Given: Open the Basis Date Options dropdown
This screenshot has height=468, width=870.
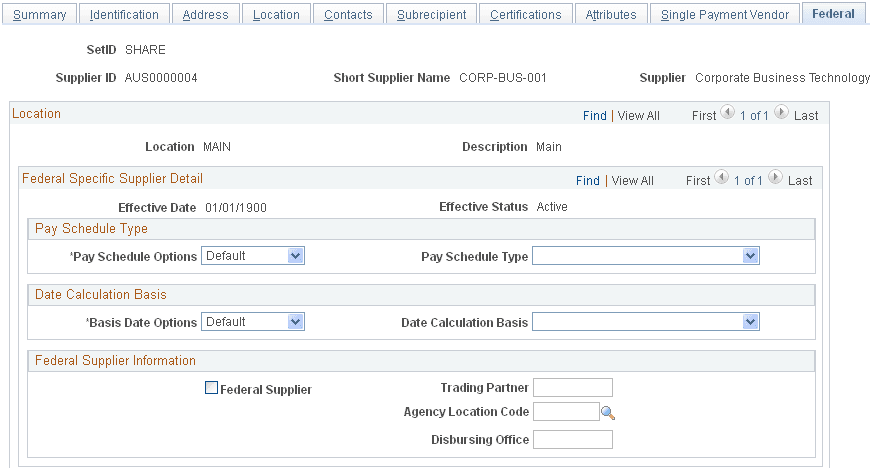Looking at the screenshot, I should 252,322.
